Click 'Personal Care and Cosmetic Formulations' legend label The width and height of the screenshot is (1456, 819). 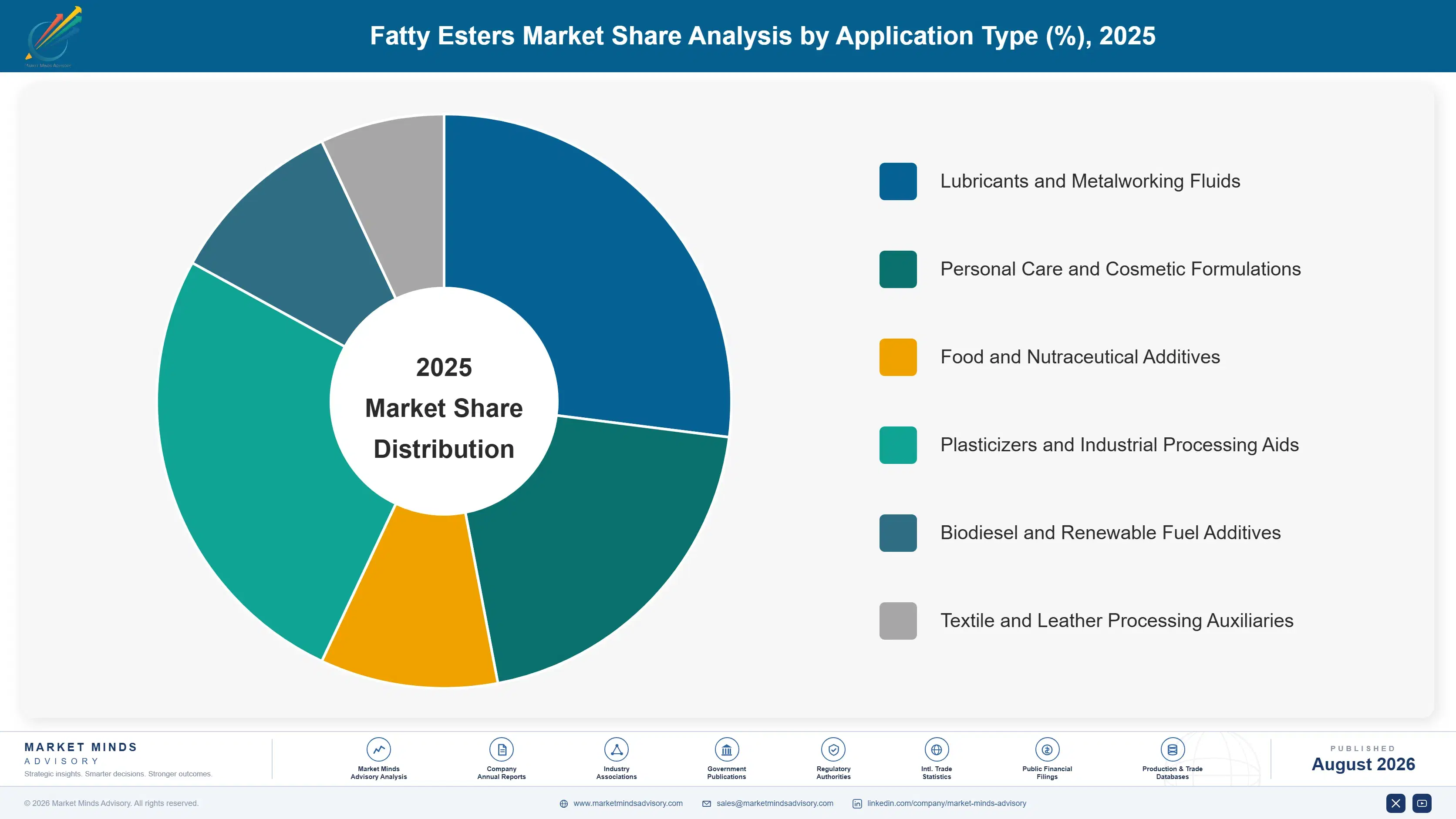(x=1120, y=269)
